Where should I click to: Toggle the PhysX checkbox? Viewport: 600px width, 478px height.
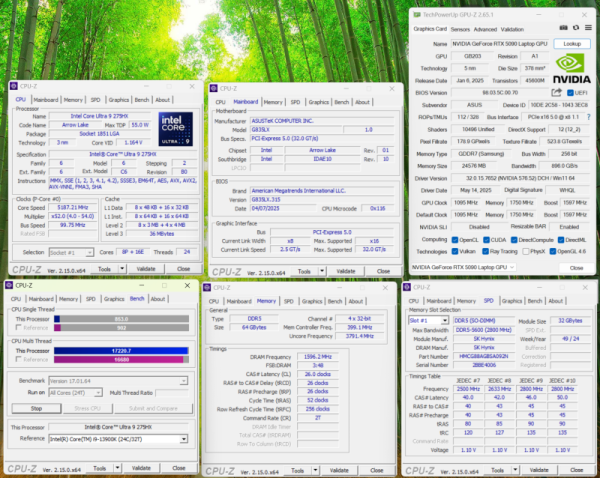click(526, 251)
